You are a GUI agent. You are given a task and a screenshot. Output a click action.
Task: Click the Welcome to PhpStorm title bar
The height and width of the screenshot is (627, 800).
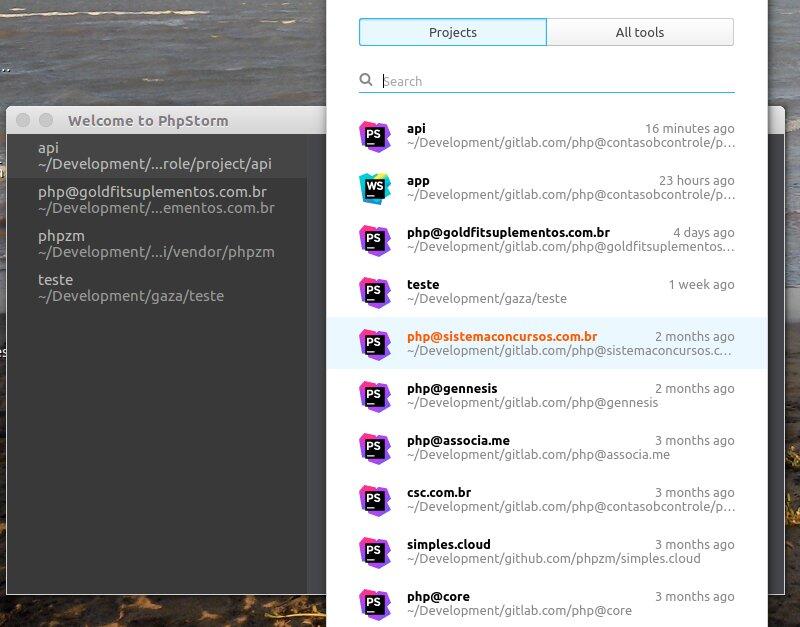[148, 121]
